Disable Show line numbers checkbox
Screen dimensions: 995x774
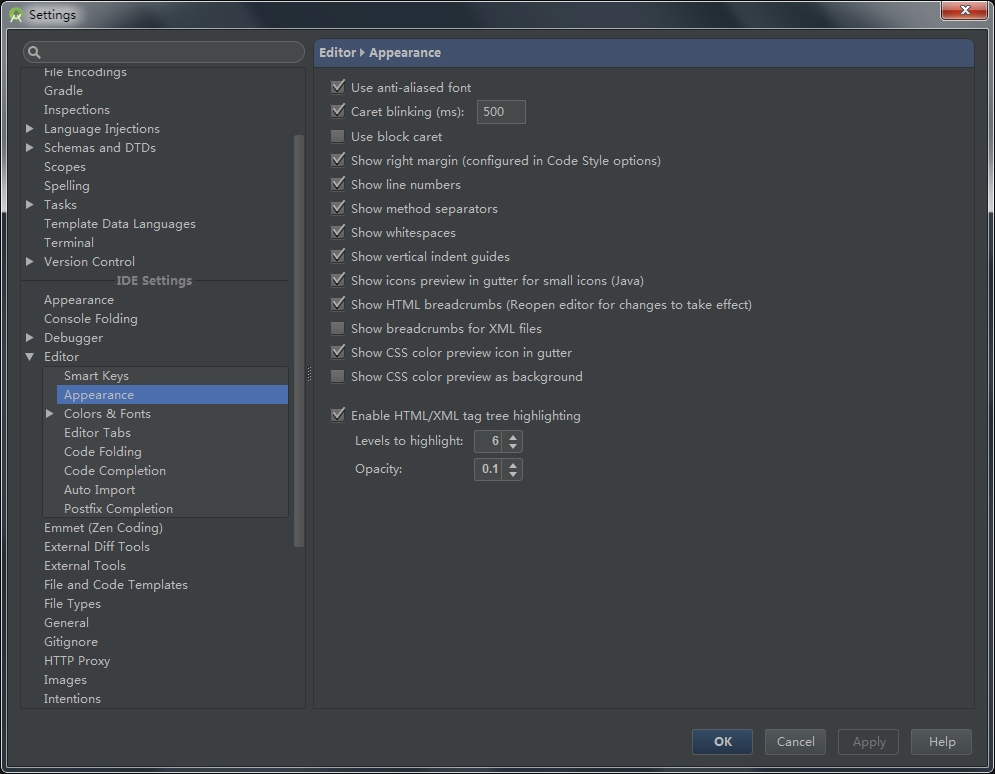point(338,184)
